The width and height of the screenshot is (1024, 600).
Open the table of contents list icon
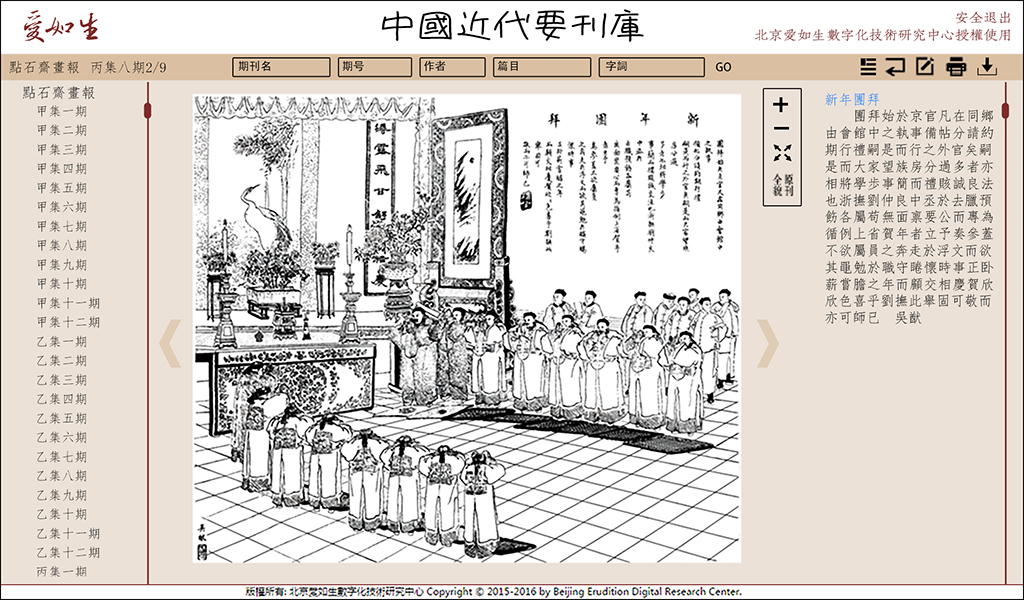868,67
